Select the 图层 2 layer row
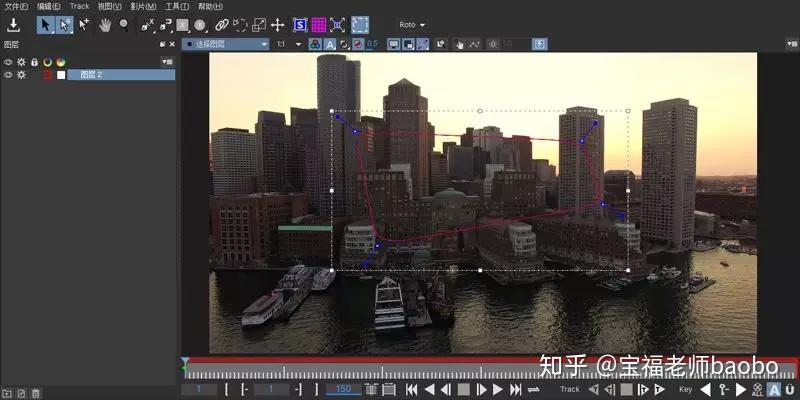The width and height of the screenshot is (800, 400). point(121,75)
